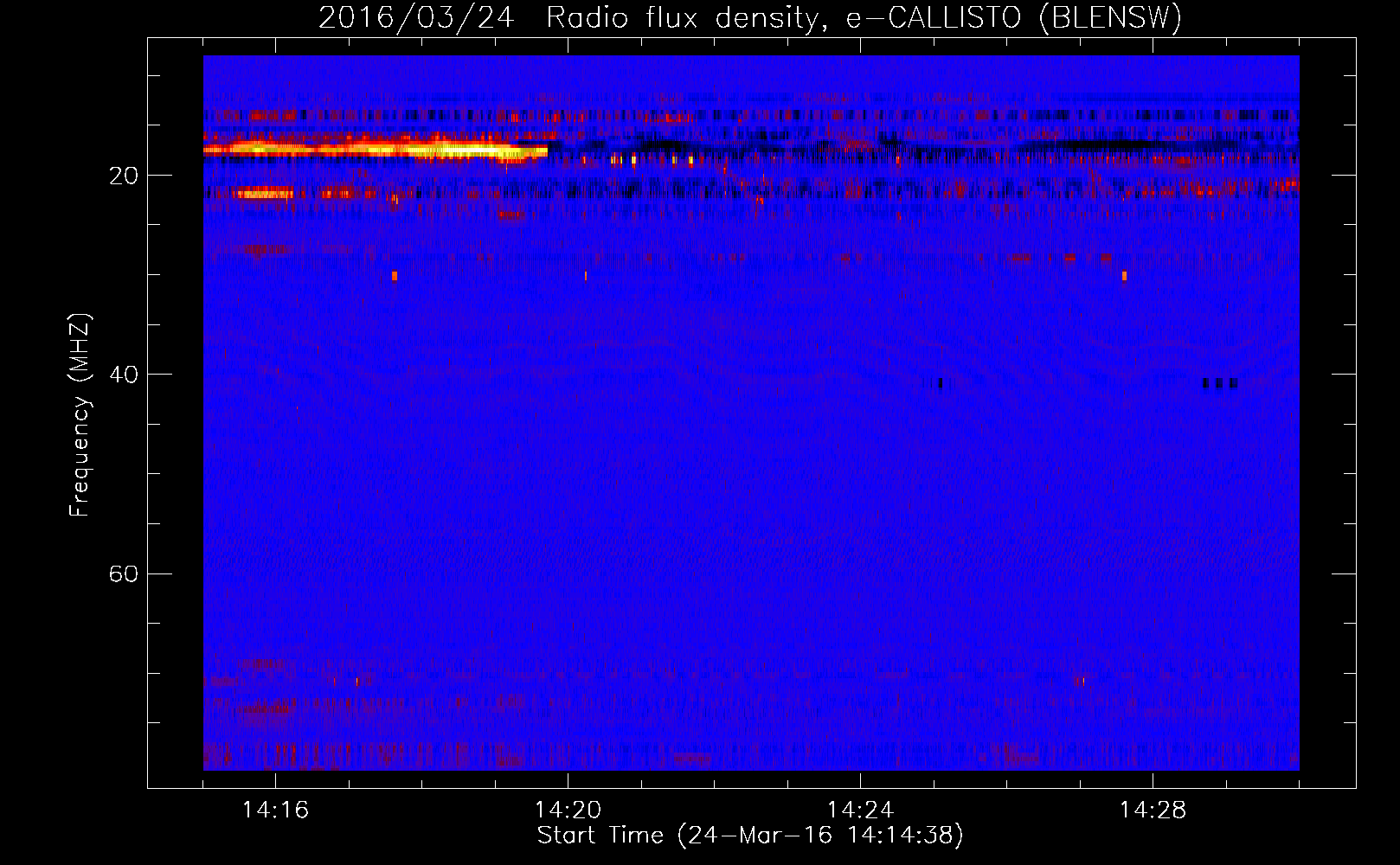1400x865 pixels.
Task: Click the 'Start Time (24-Mar-16 14:14:38)' label
Action: click(x=750, y=835)
